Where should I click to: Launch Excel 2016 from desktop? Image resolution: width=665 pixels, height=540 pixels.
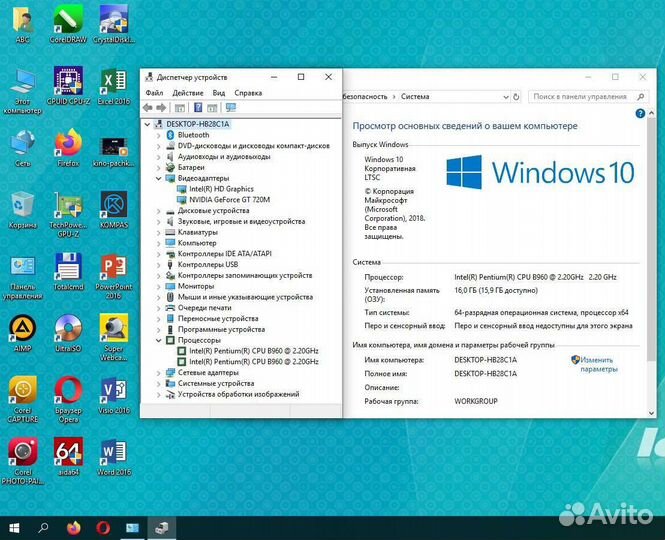(114, 86)
